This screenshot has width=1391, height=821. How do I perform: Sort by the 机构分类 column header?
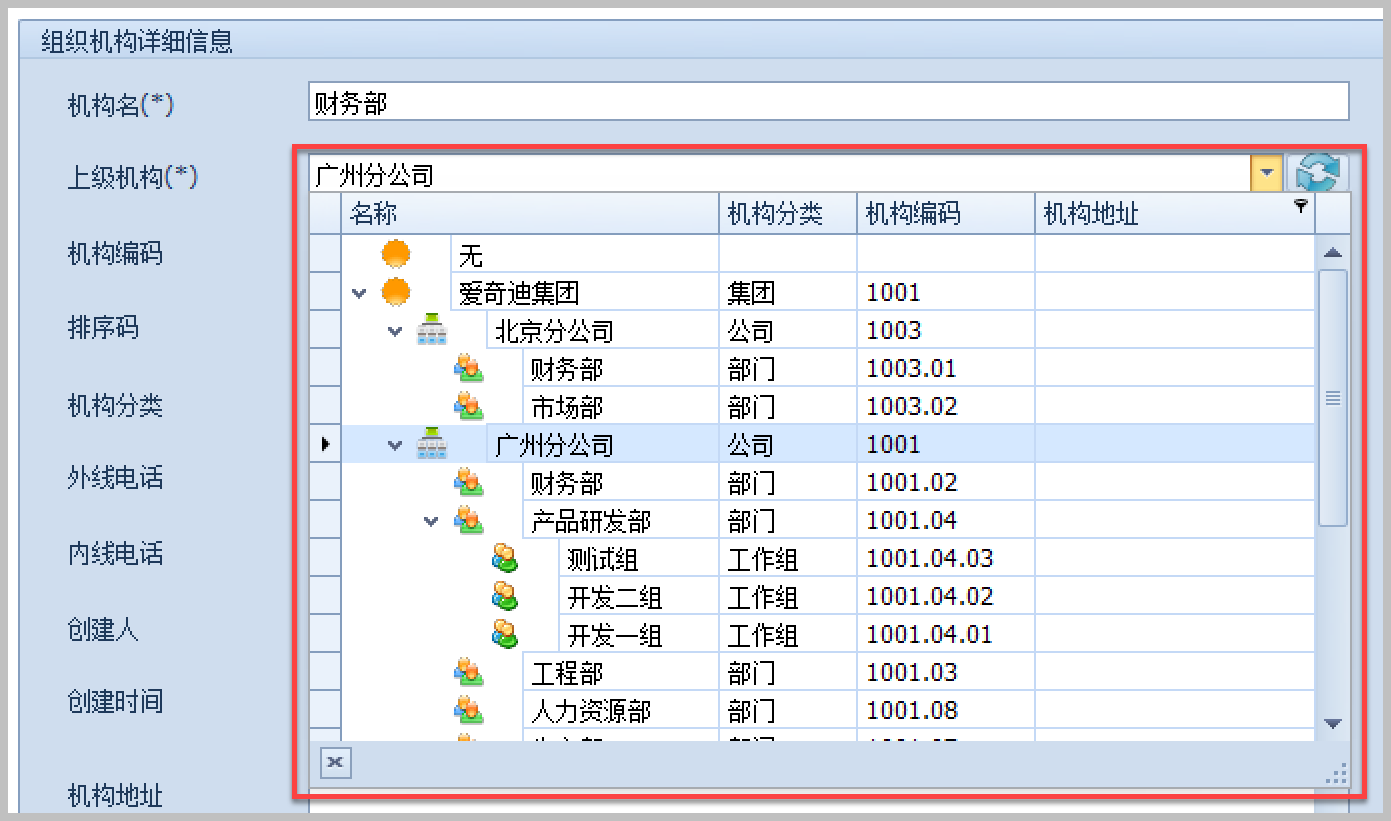click(788, 213)
